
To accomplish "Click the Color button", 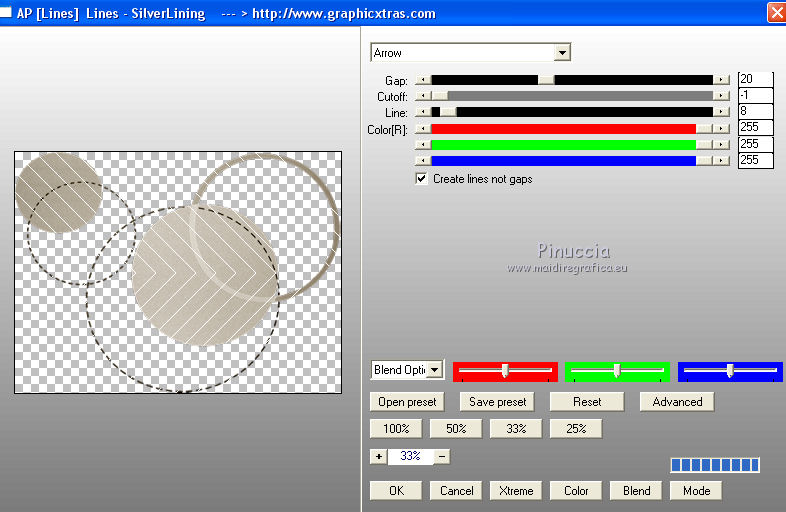I will 576,490.
